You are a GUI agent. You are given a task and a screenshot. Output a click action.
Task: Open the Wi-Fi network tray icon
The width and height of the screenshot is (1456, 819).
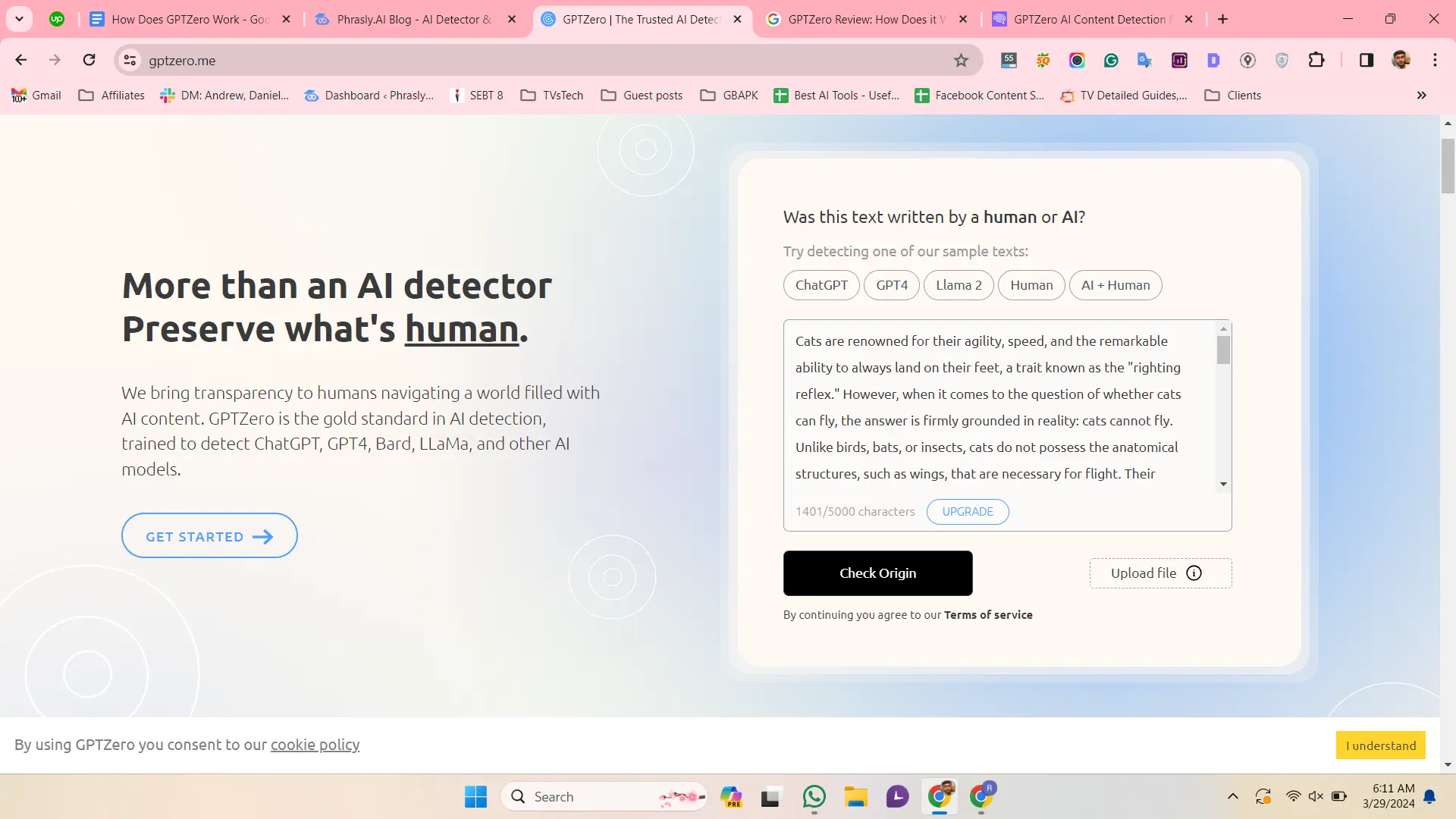click(1293, 796)
